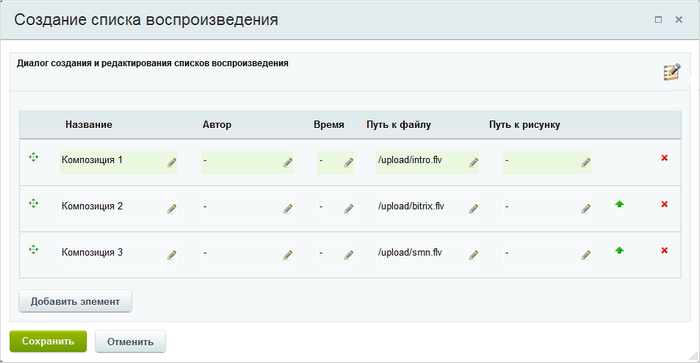Open the notepad icon in dialog header
This screenshot has width=700, height=363.
click(x=672, y=72)
